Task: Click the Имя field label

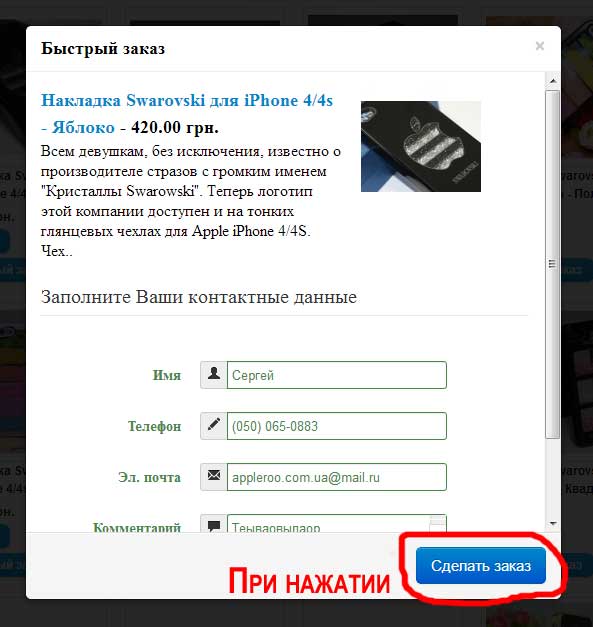Action: (167, 375)
